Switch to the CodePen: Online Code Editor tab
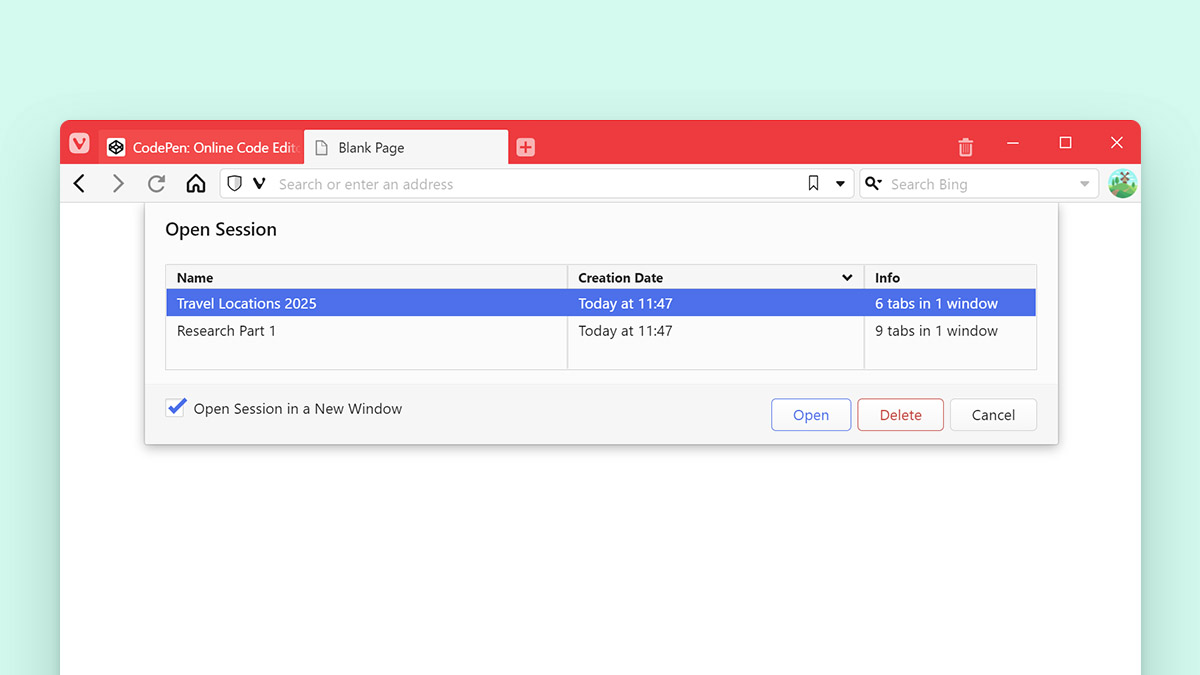Screen dimensions: 1200x675 pos(201,147)
